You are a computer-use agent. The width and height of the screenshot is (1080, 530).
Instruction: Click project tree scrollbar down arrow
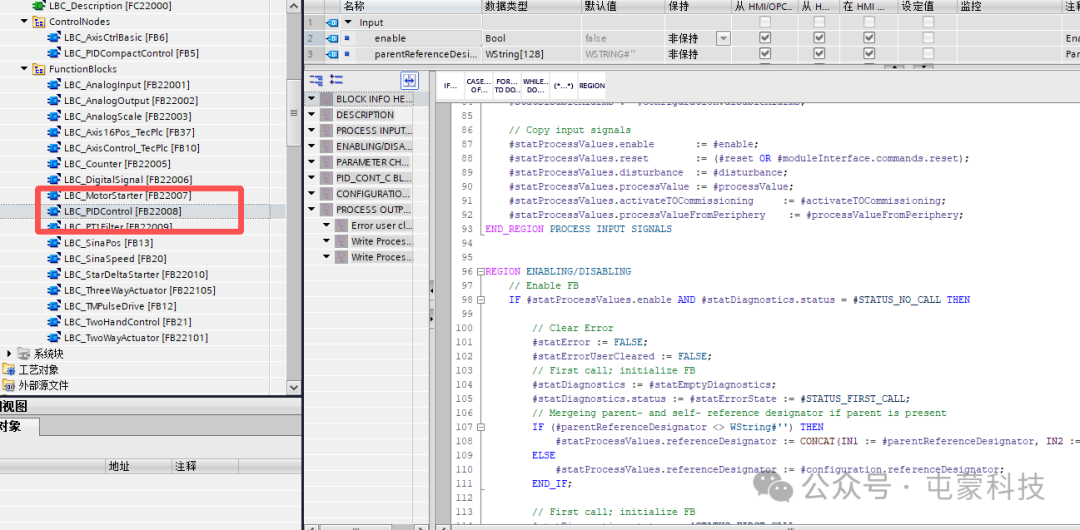(x=293, y=387)
